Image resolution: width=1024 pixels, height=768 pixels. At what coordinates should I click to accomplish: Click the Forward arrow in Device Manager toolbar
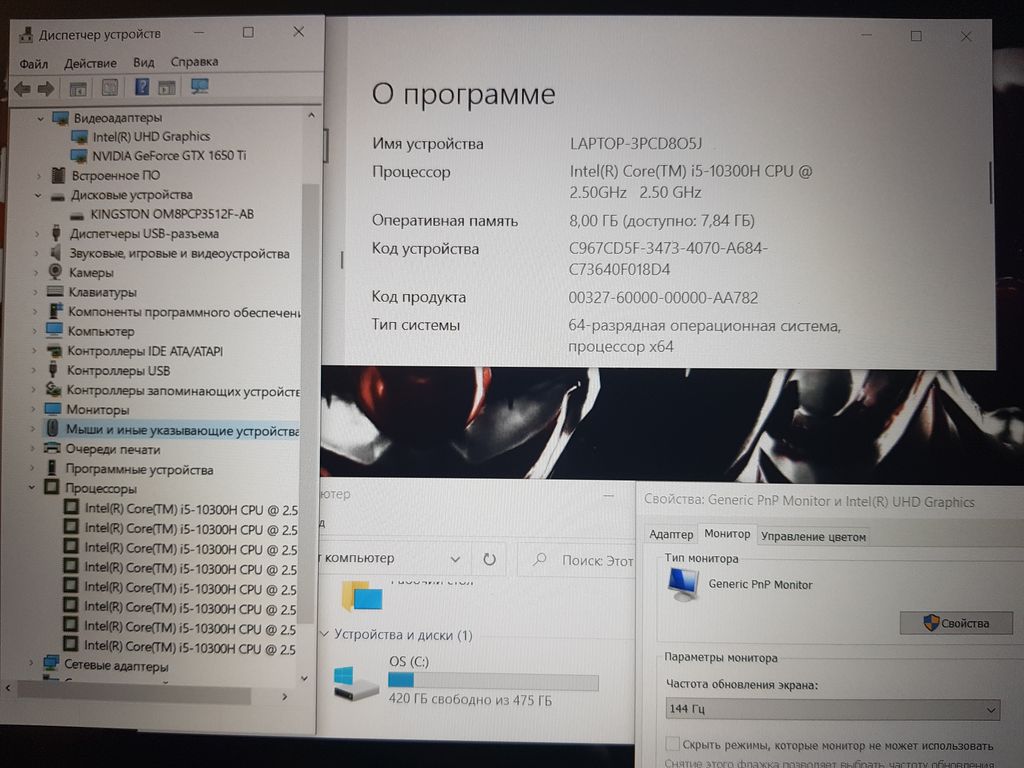point(45,88)
